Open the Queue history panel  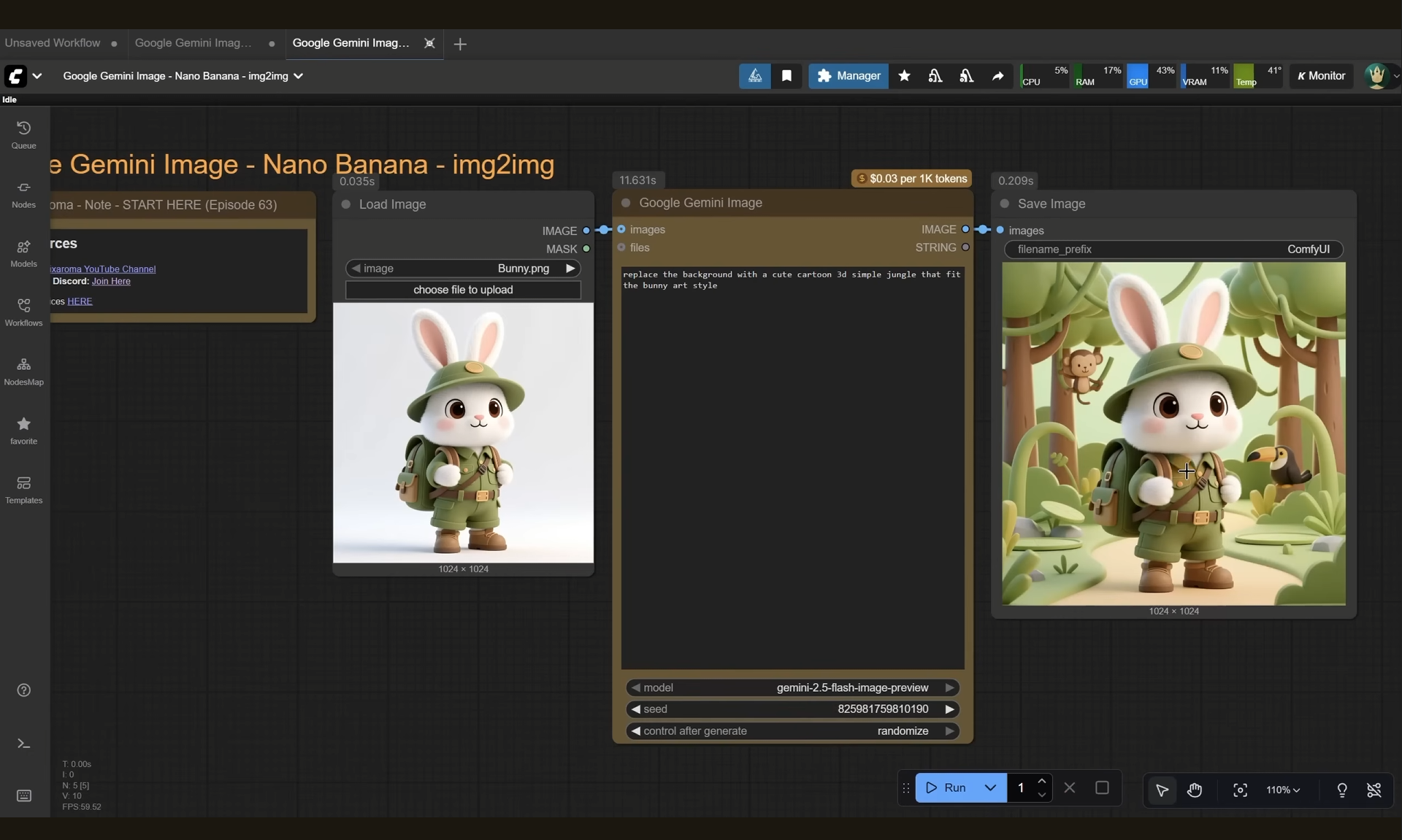23,134
